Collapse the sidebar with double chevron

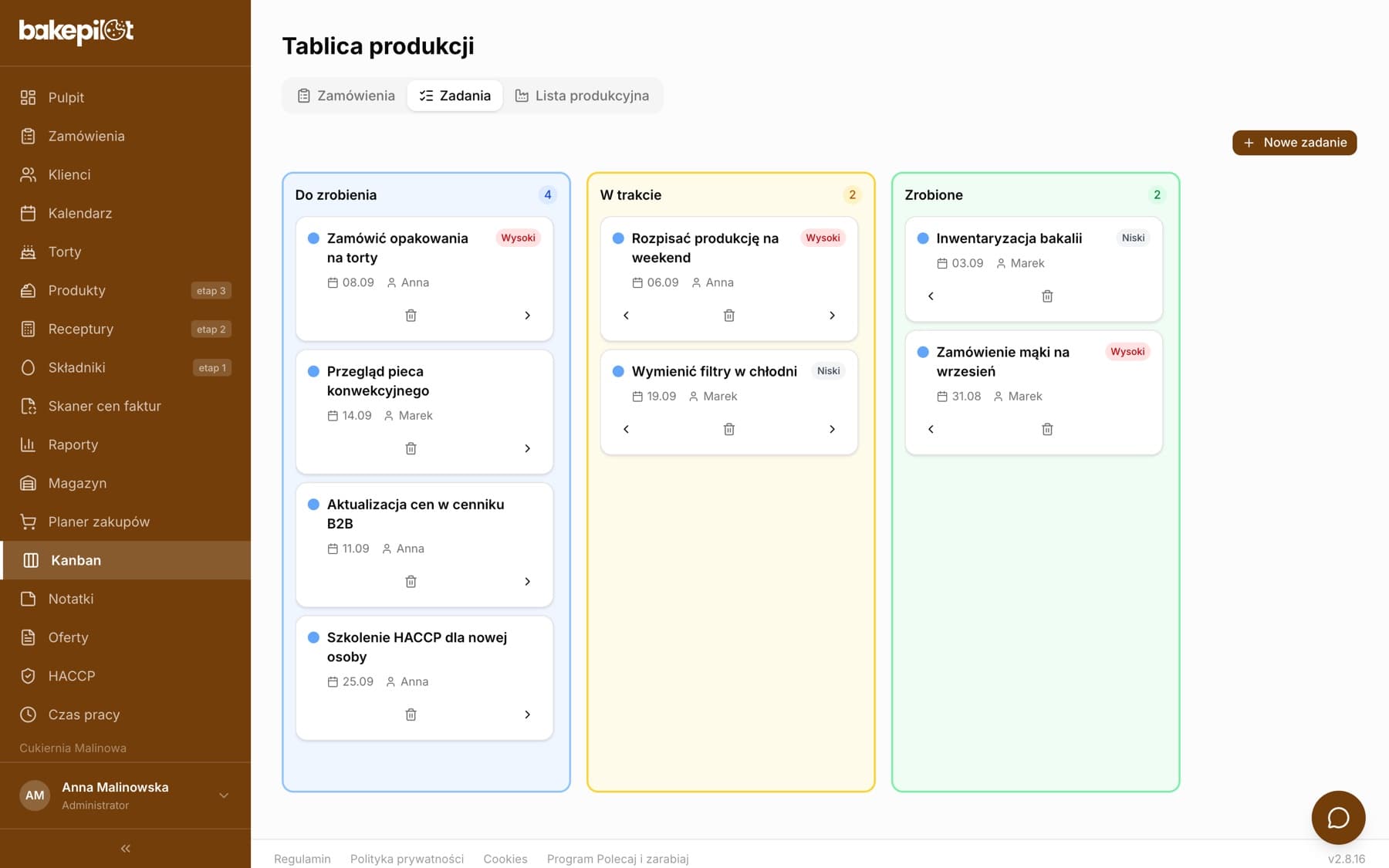[x=125, y=849]
